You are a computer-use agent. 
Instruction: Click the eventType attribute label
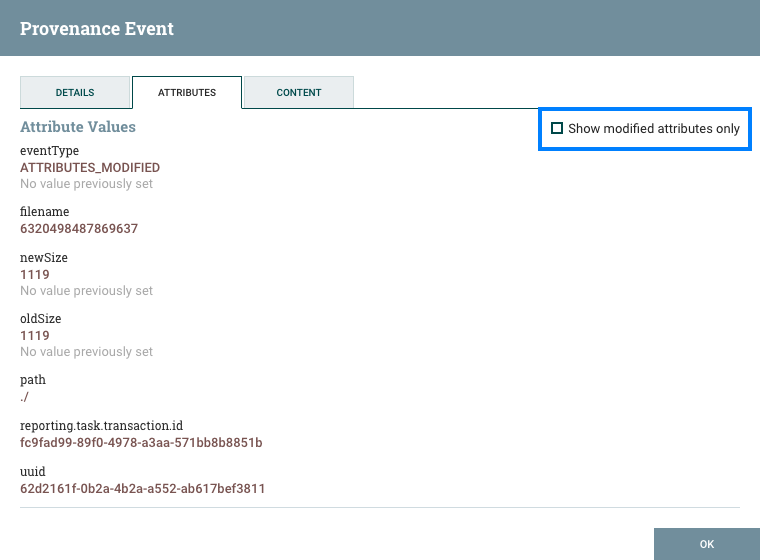49,151
